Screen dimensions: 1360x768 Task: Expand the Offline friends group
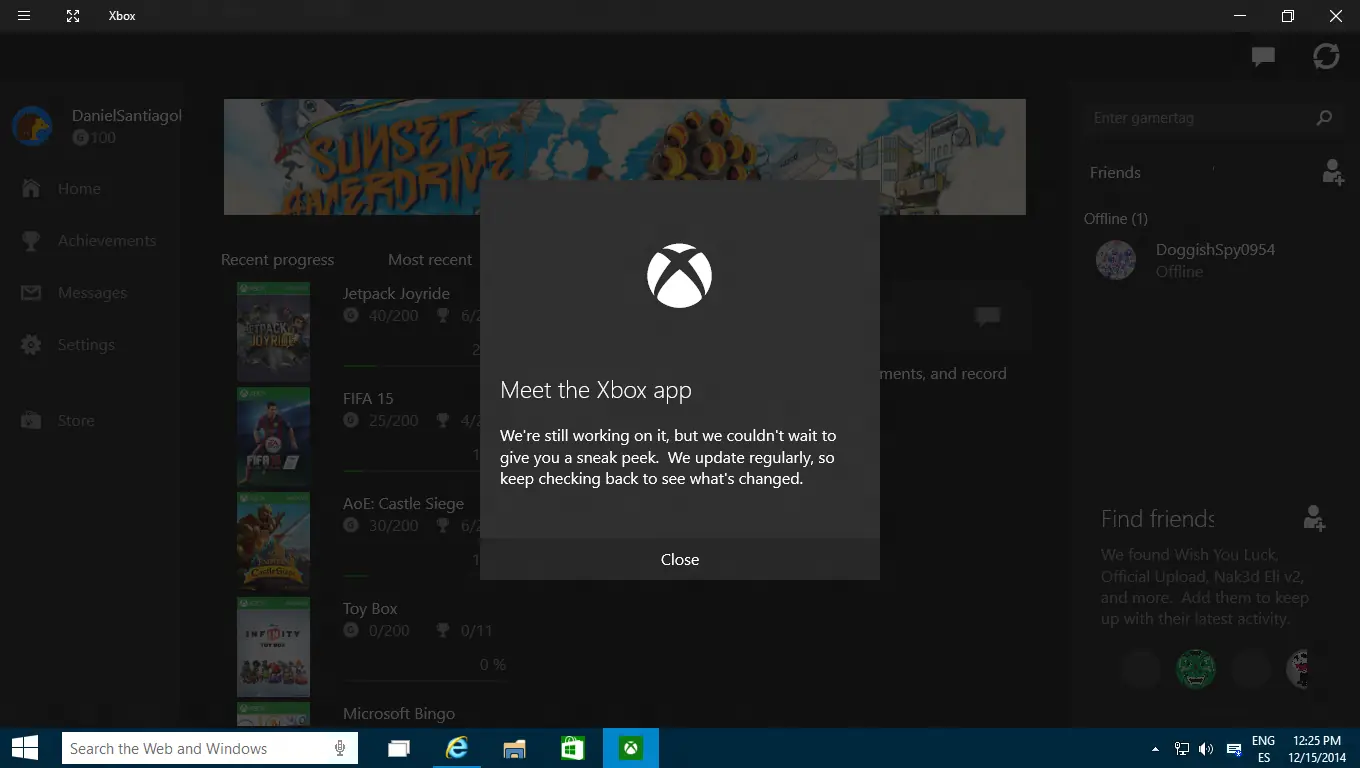1115,218
